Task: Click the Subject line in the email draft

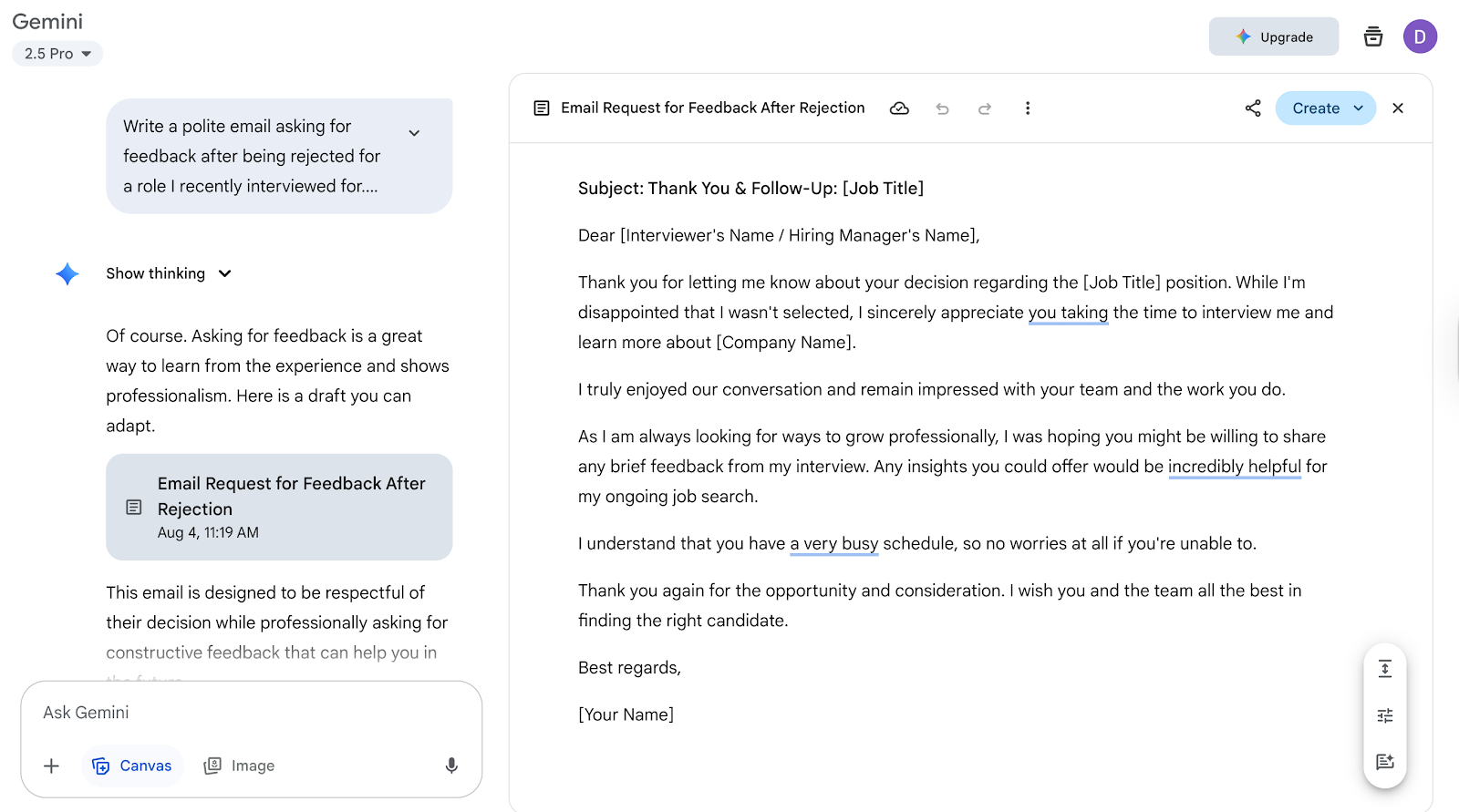Action: coord(750,189)
